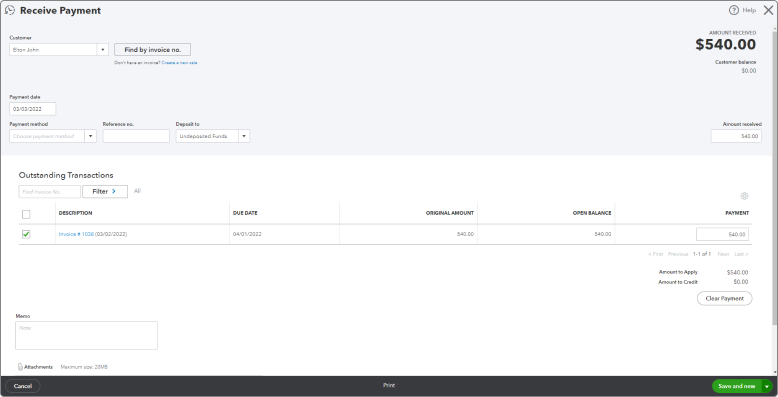Click the Cancel button
This screenshot has height=397, width=778.
pos(23,386)
